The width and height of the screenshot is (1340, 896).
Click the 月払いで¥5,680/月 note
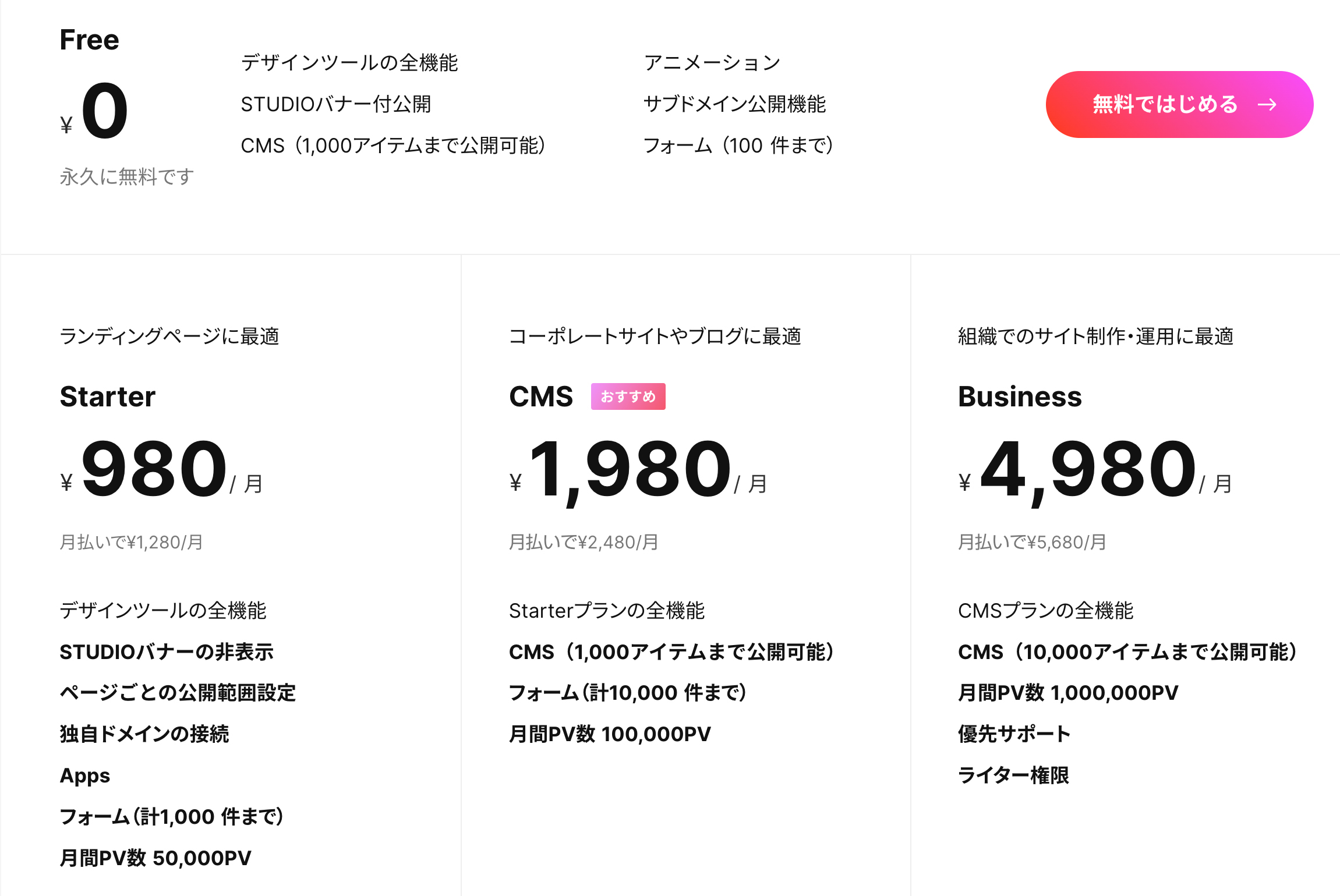point(1032,542)
